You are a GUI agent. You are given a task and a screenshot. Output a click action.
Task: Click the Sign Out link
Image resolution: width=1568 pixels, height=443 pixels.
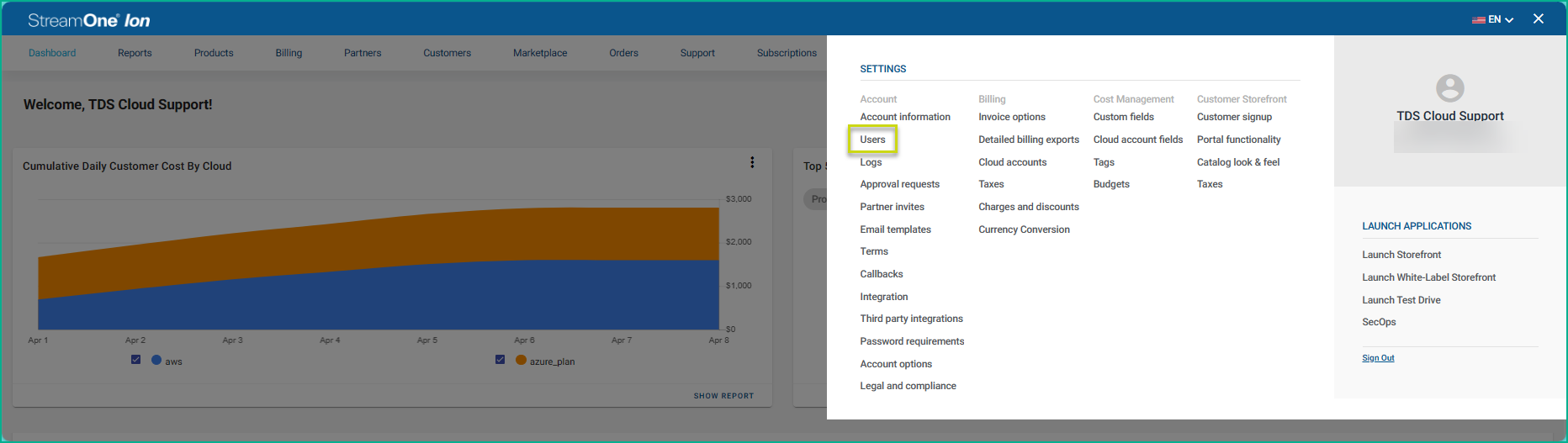(1378, 358)
